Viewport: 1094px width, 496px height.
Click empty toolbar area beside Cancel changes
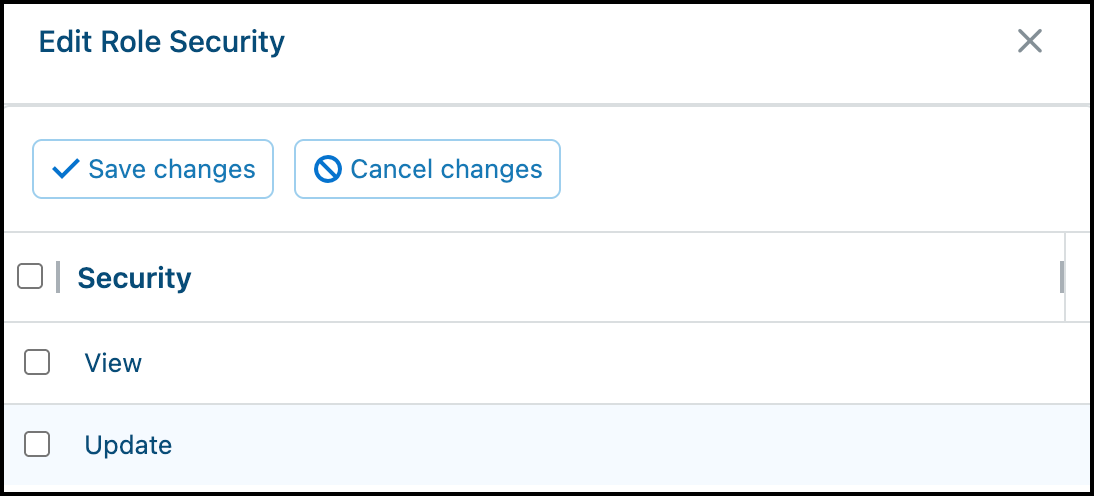tap(823, 169)
